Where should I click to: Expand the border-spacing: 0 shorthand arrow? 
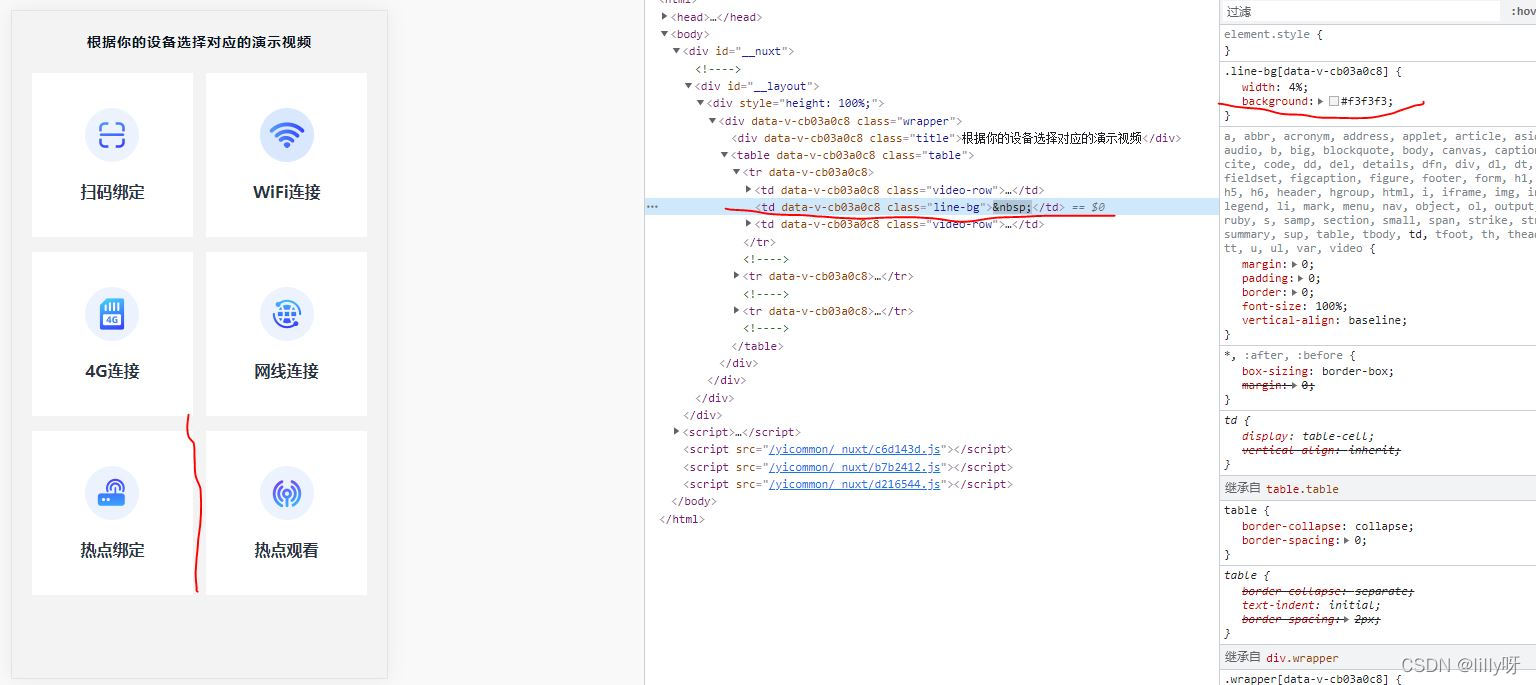click(x=1346, y=540)
